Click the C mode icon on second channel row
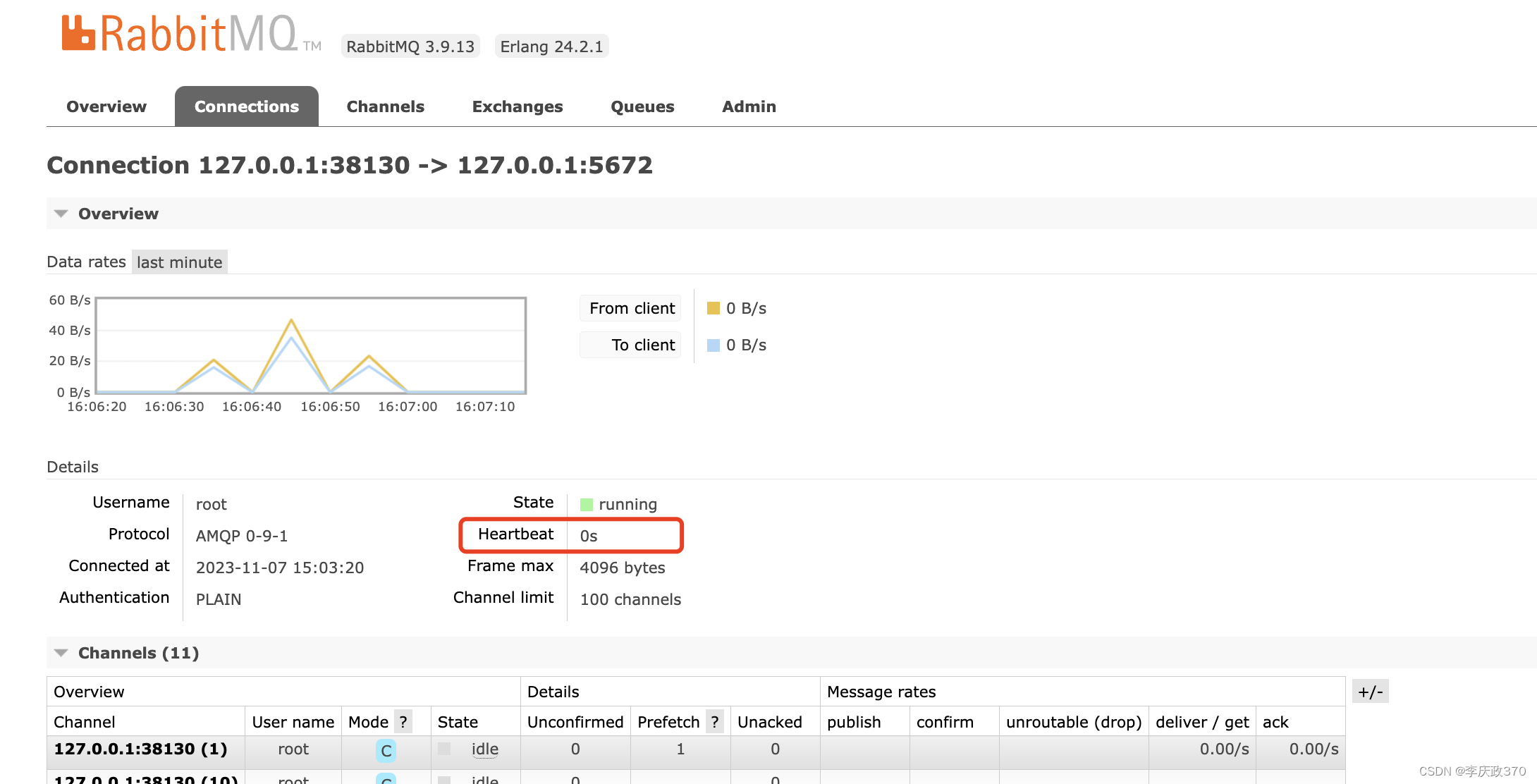1537x784 pixels. (x=385, y=779)
